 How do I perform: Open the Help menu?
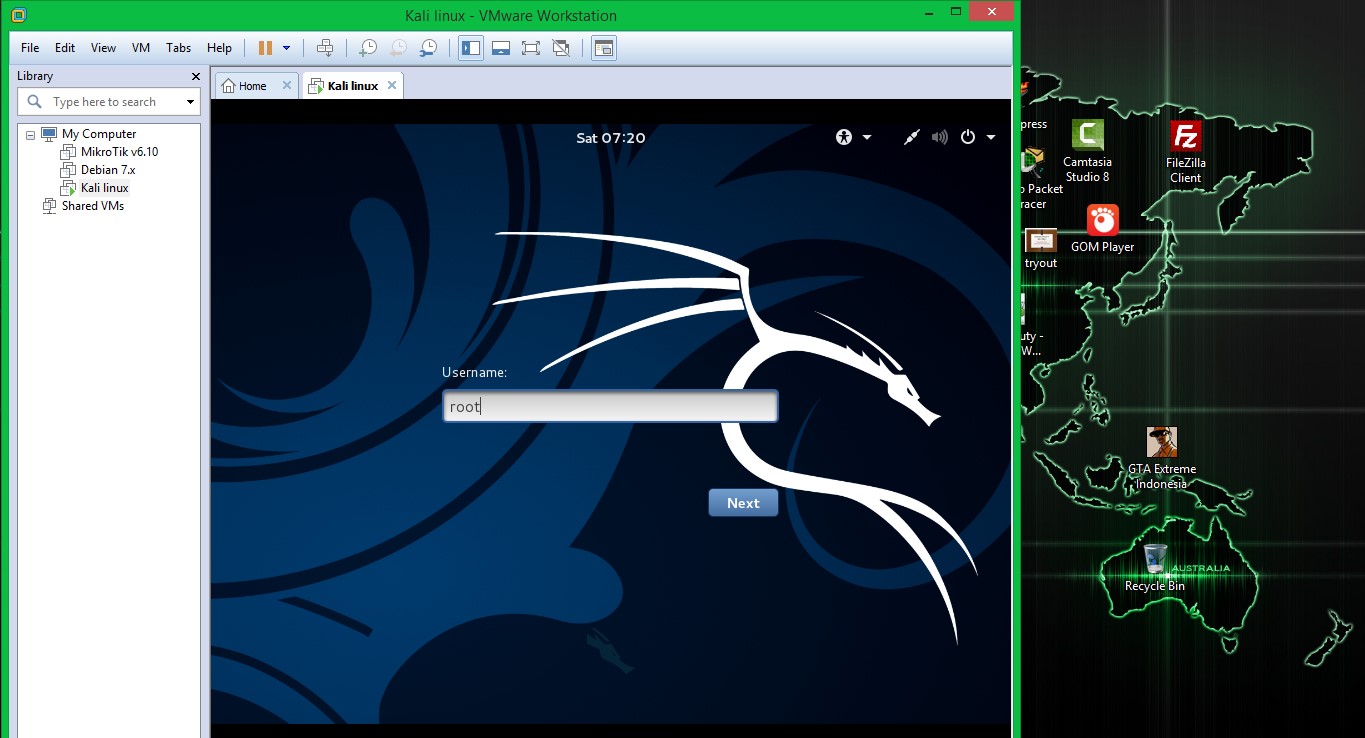point(219,48)
